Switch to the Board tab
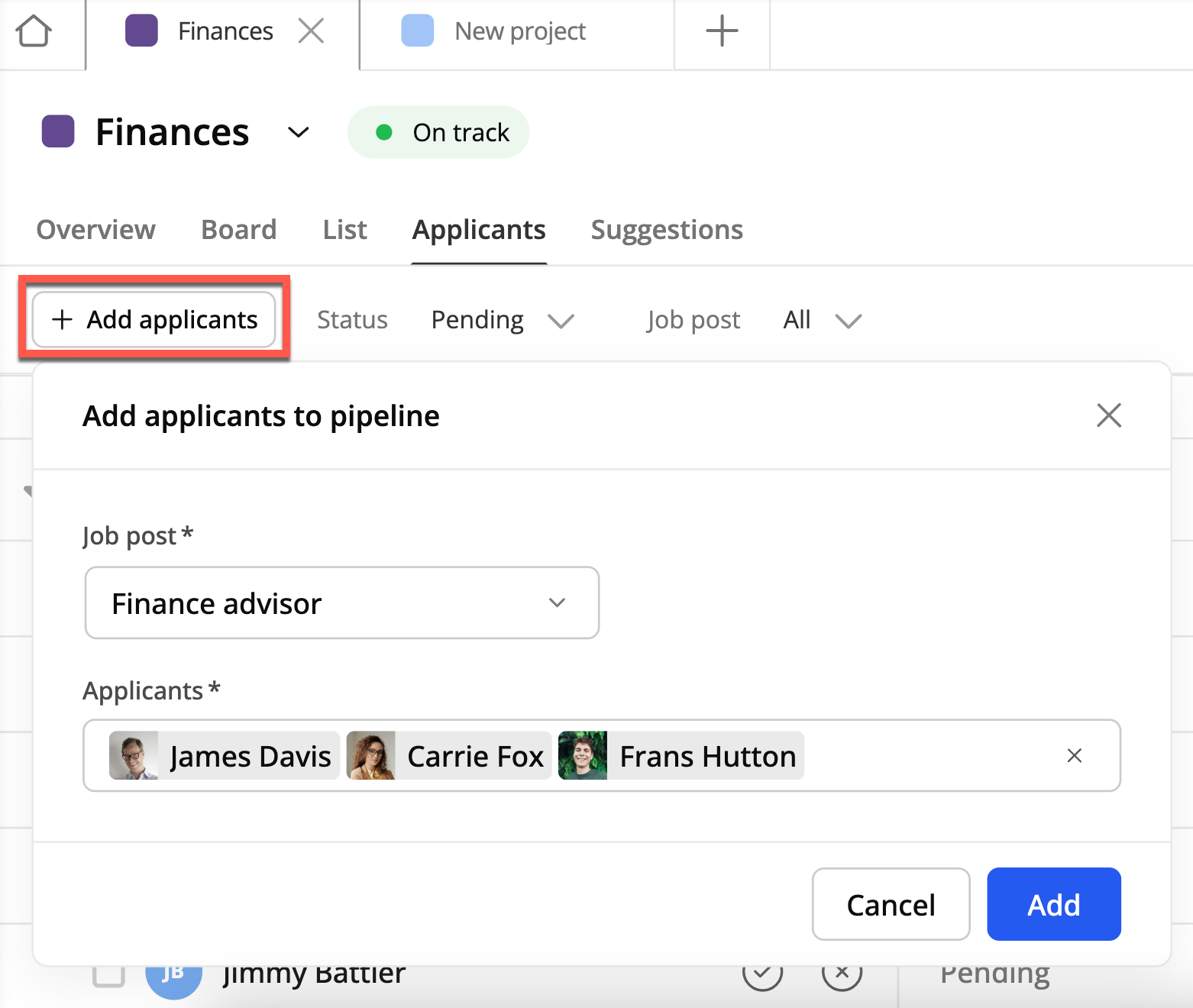 tap(238, 230)
